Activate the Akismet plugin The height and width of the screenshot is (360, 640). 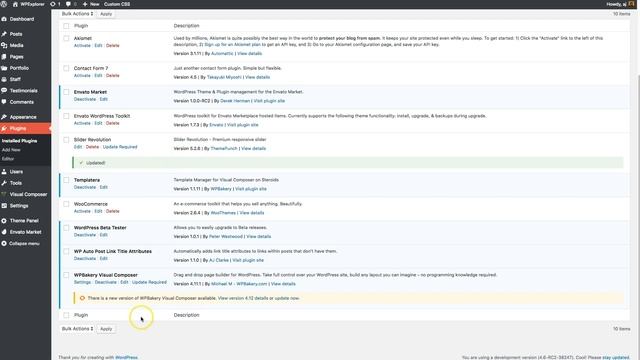pos(82,46)
